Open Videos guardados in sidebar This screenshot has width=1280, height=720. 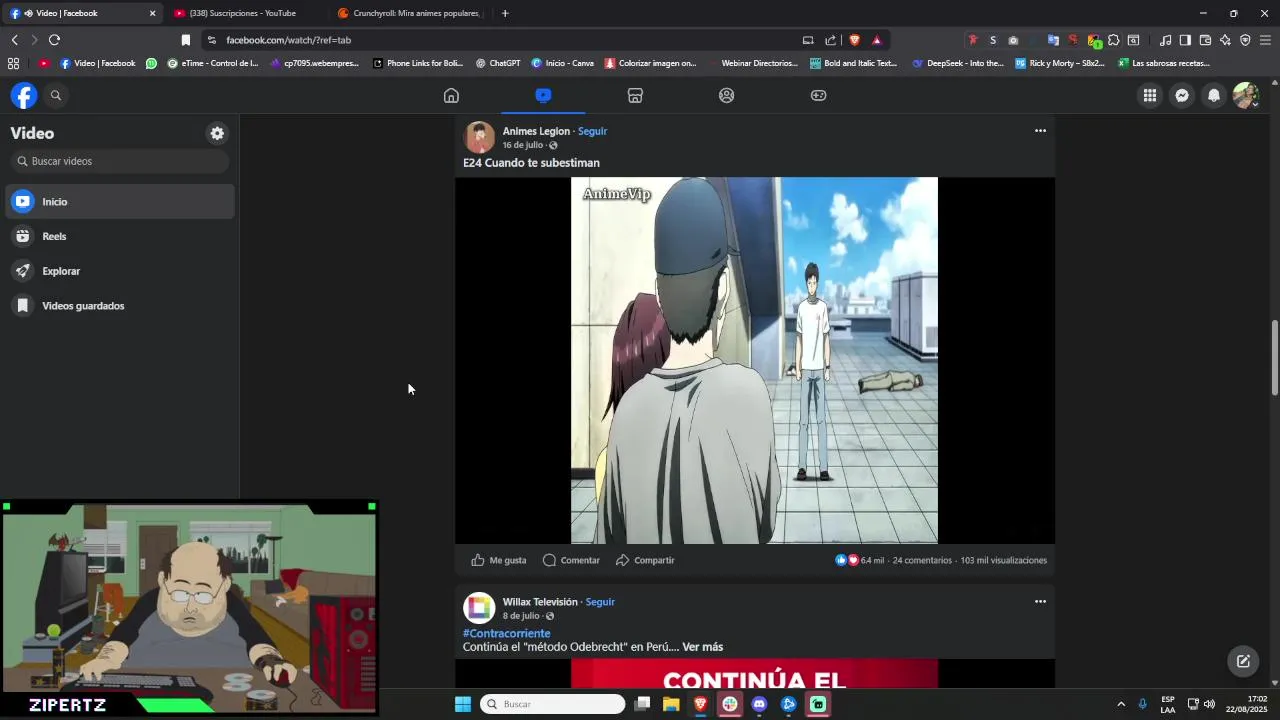tap(120, 306)
